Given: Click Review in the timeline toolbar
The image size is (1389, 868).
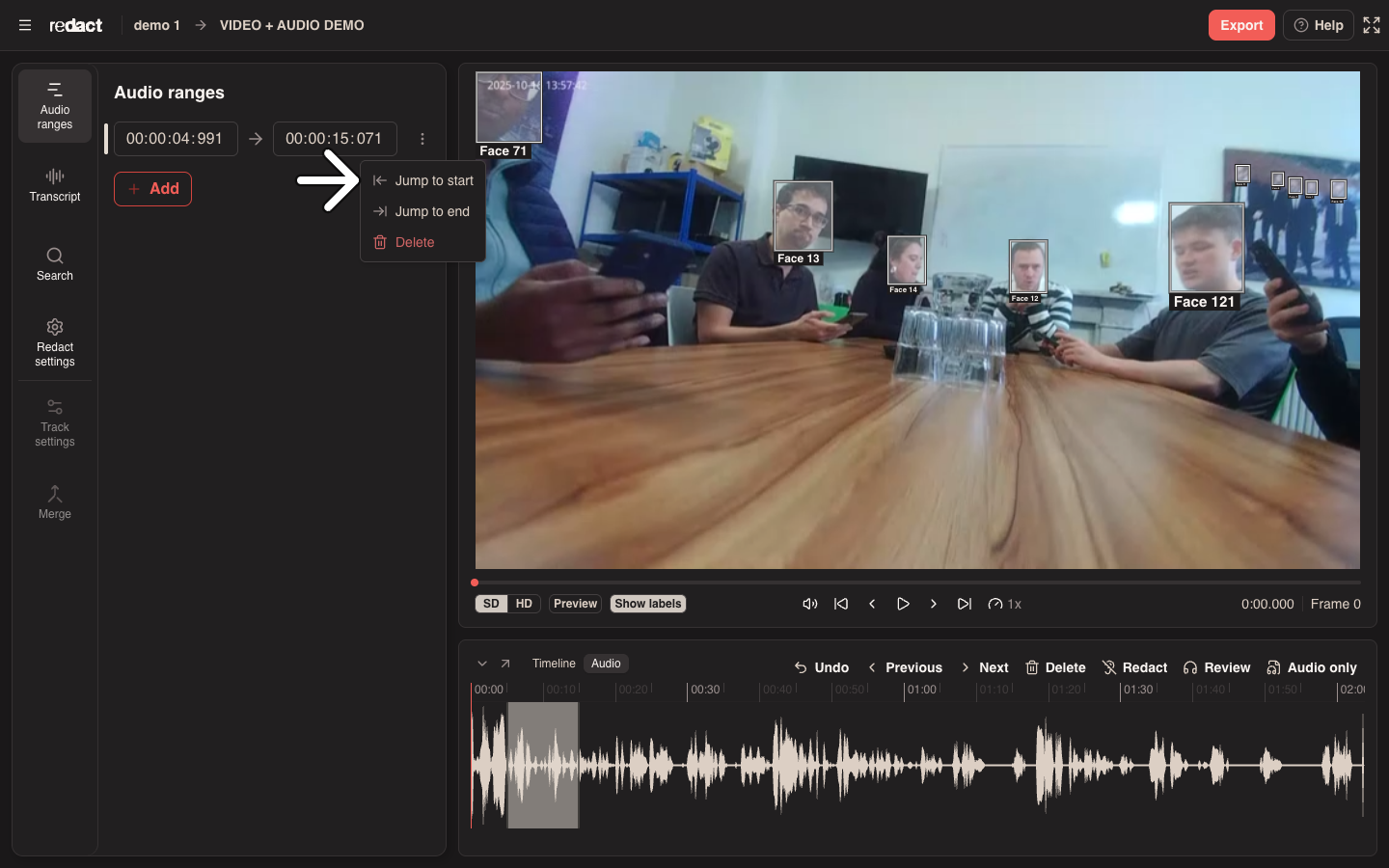Looking at the screenshot, I should pyautogui.click(x=1217, y=667).
